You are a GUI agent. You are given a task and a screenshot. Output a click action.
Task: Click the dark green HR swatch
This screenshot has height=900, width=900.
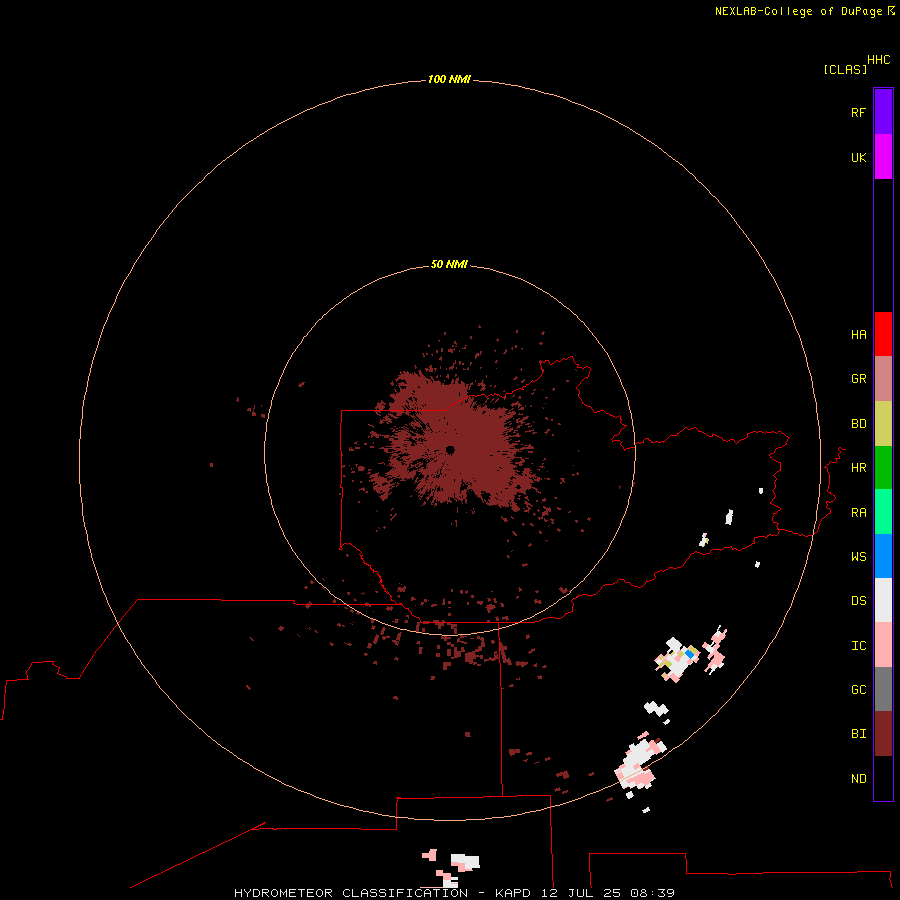tap(883, 468)
